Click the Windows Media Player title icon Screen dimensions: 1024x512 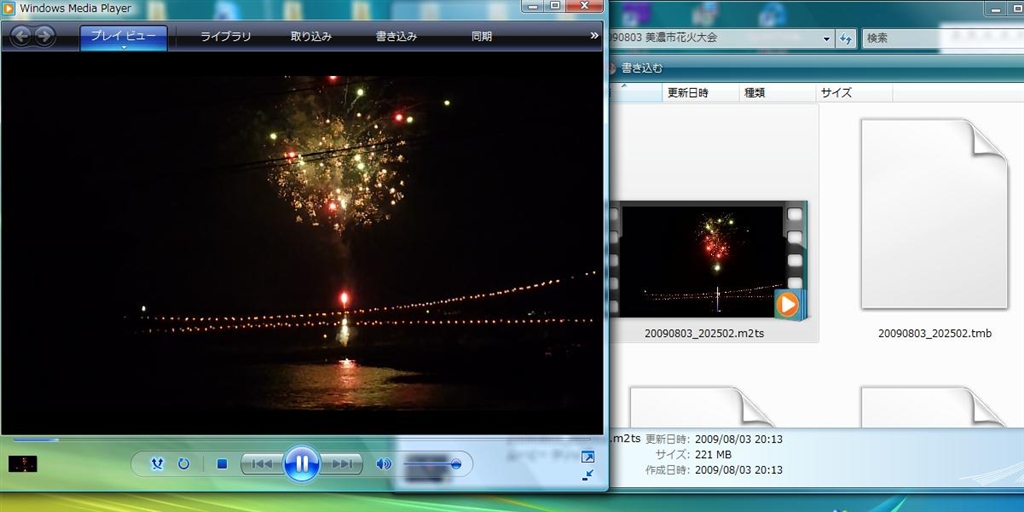point(8,8)
